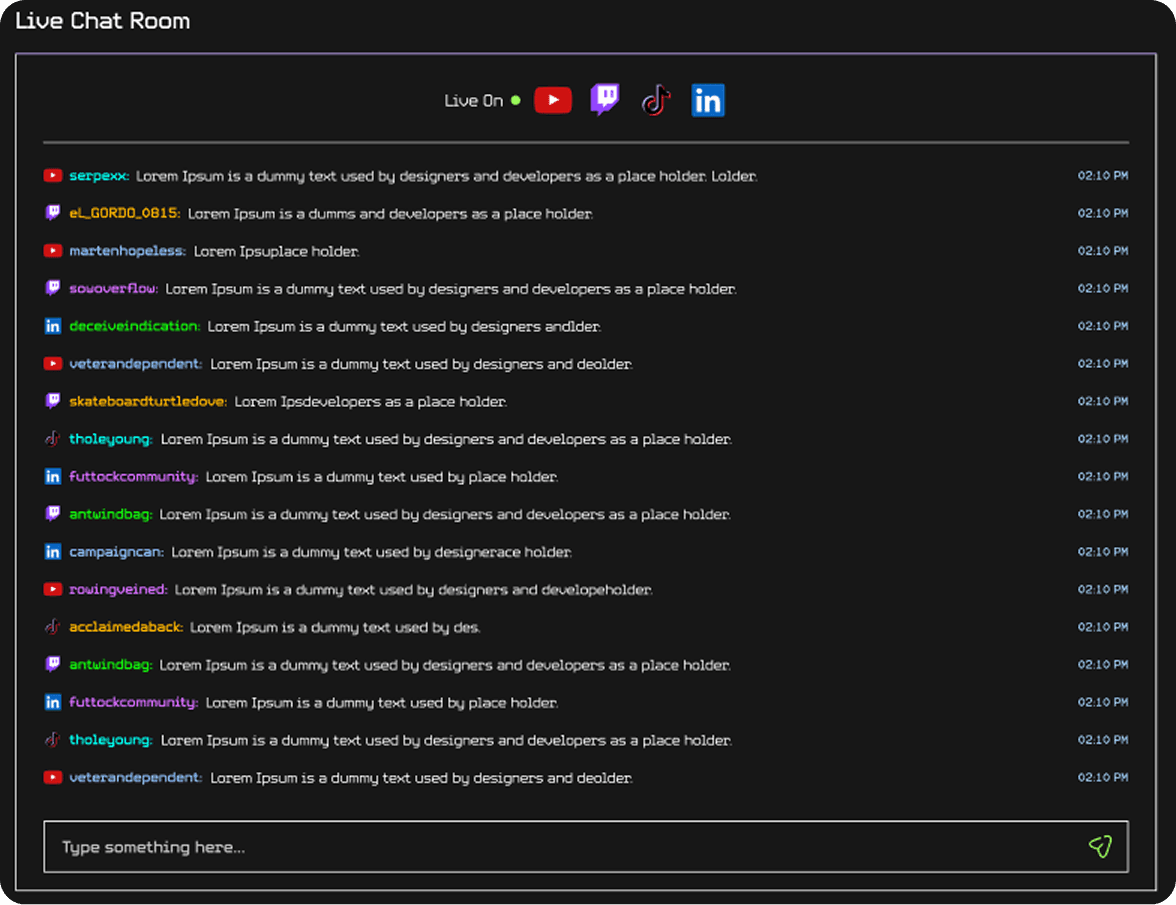Click the TikTok icon in Live On header

[655, 100]
